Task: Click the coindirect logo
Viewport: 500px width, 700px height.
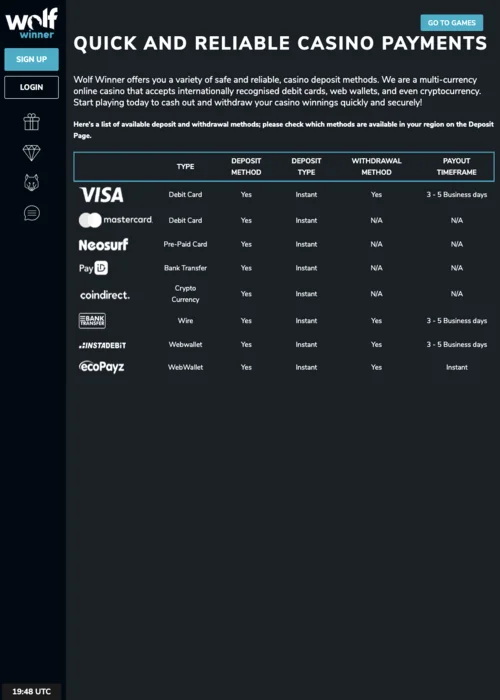Action: pos(105,295)
